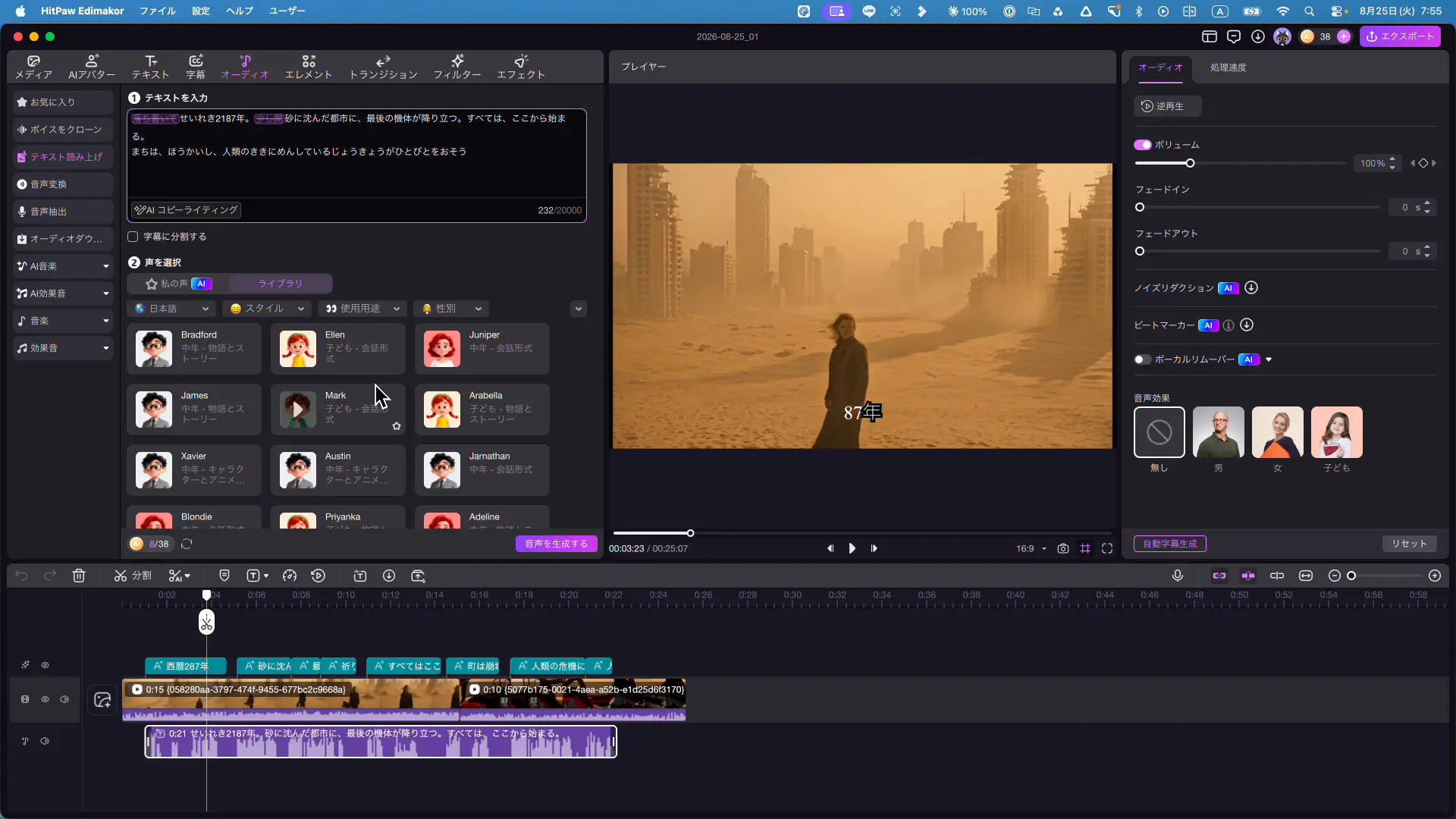Toggle the volume (ボリューム) switch
The height and width of the screenshot is (819, 1456).
1143,145
